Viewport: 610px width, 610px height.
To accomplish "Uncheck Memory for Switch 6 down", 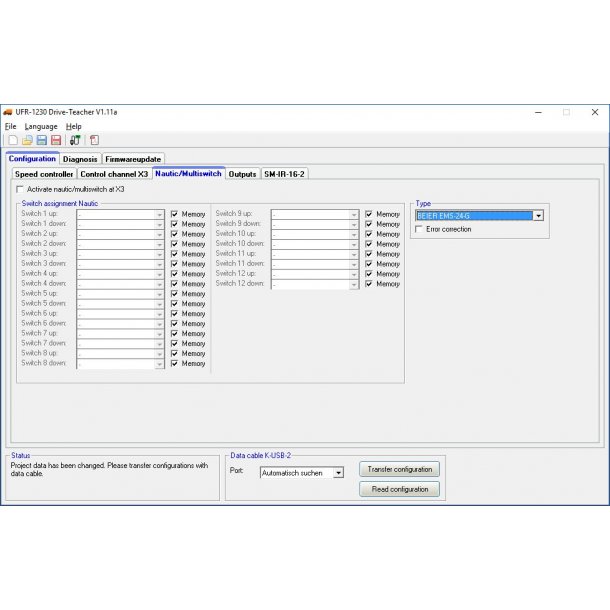I will (174, 324).
